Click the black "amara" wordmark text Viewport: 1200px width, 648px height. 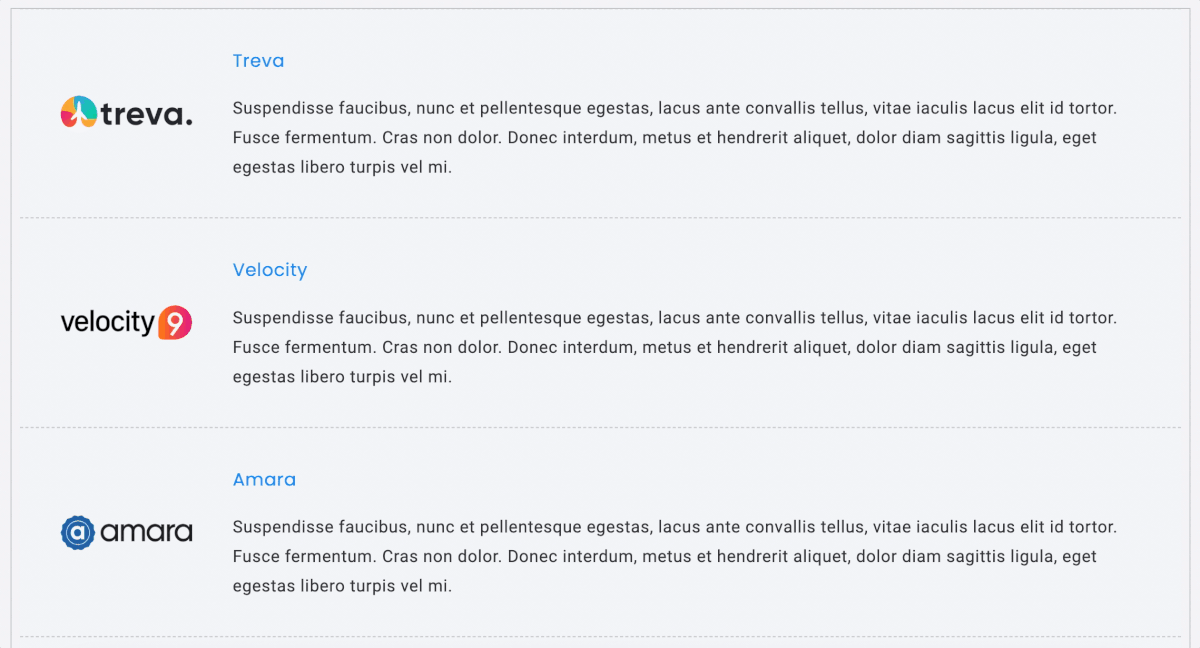coord(147,532)
